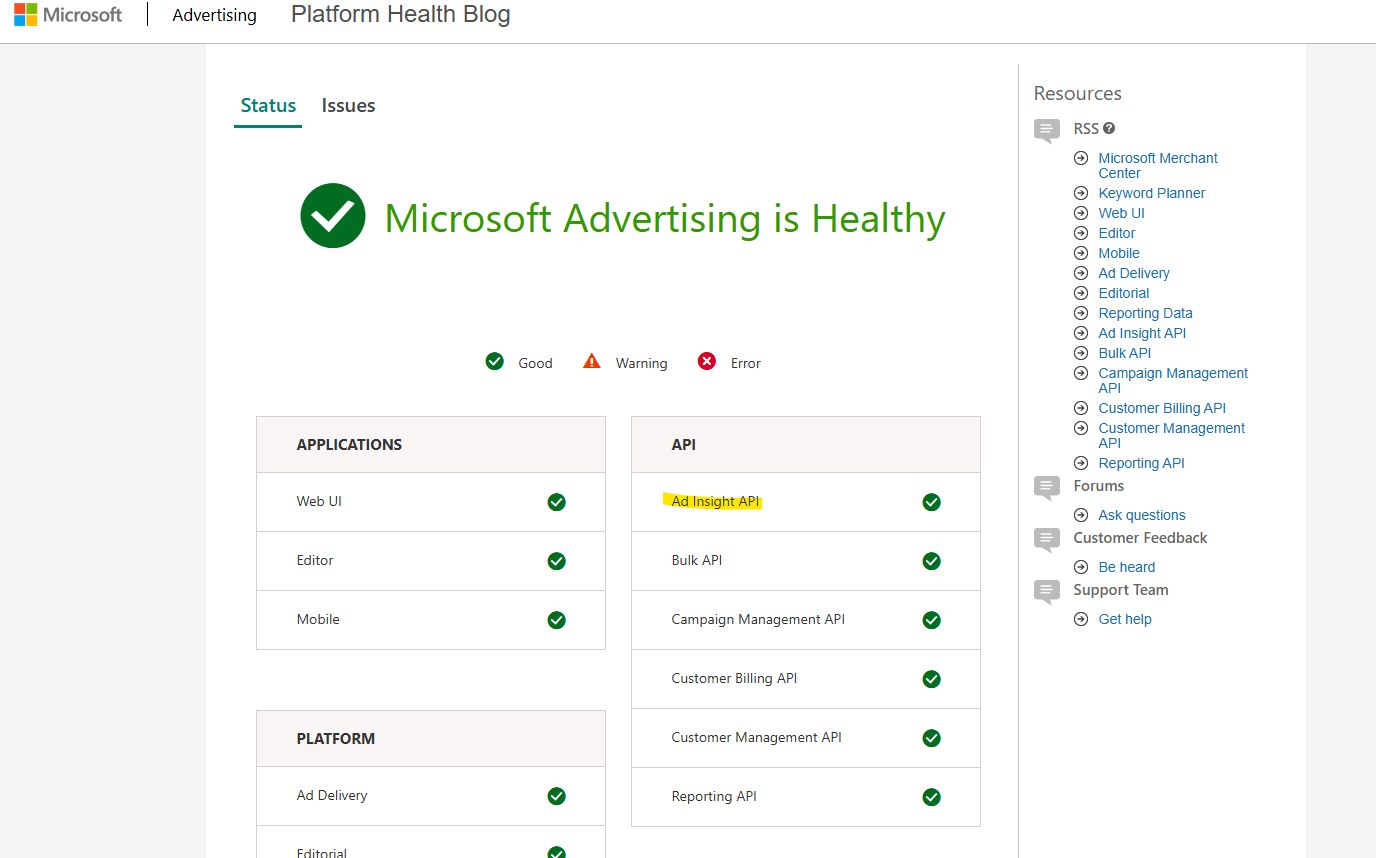Image resolution: width=1376 pixels, height=858 pixels.
Task: Click the large healthy checkmark icon
Action: [x=333, y=216]
